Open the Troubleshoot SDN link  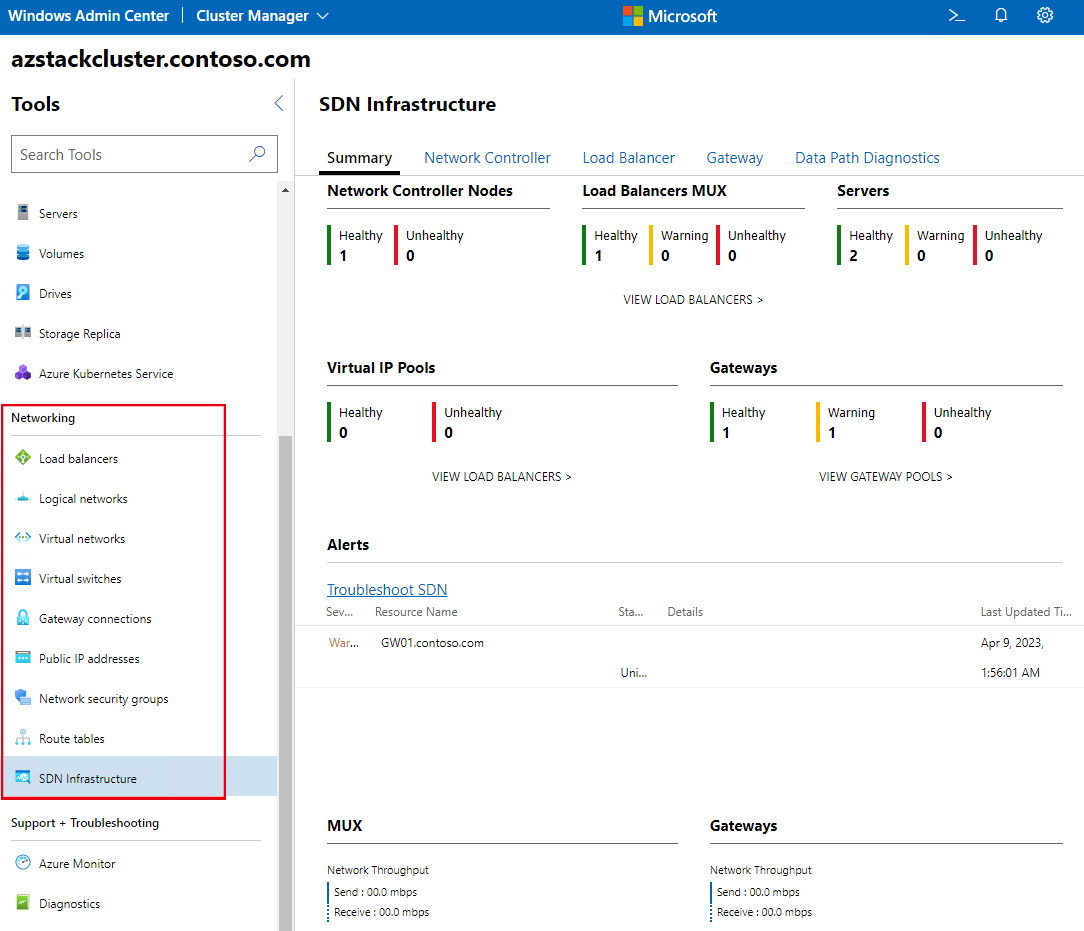pyautogui.click(x=387, y=590)
